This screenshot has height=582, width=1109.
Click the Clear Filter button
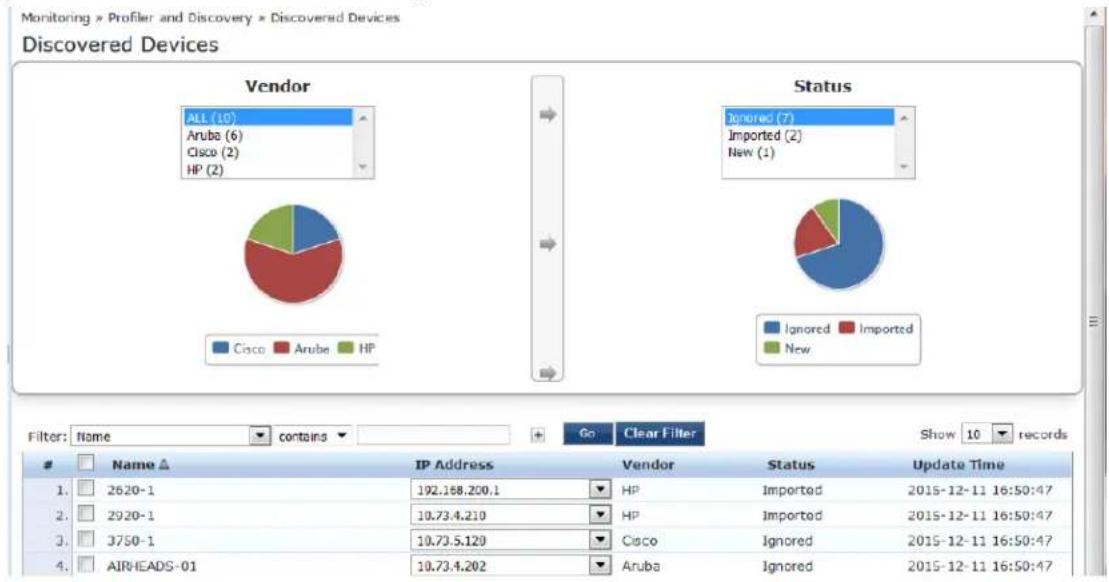pos(660,433)
